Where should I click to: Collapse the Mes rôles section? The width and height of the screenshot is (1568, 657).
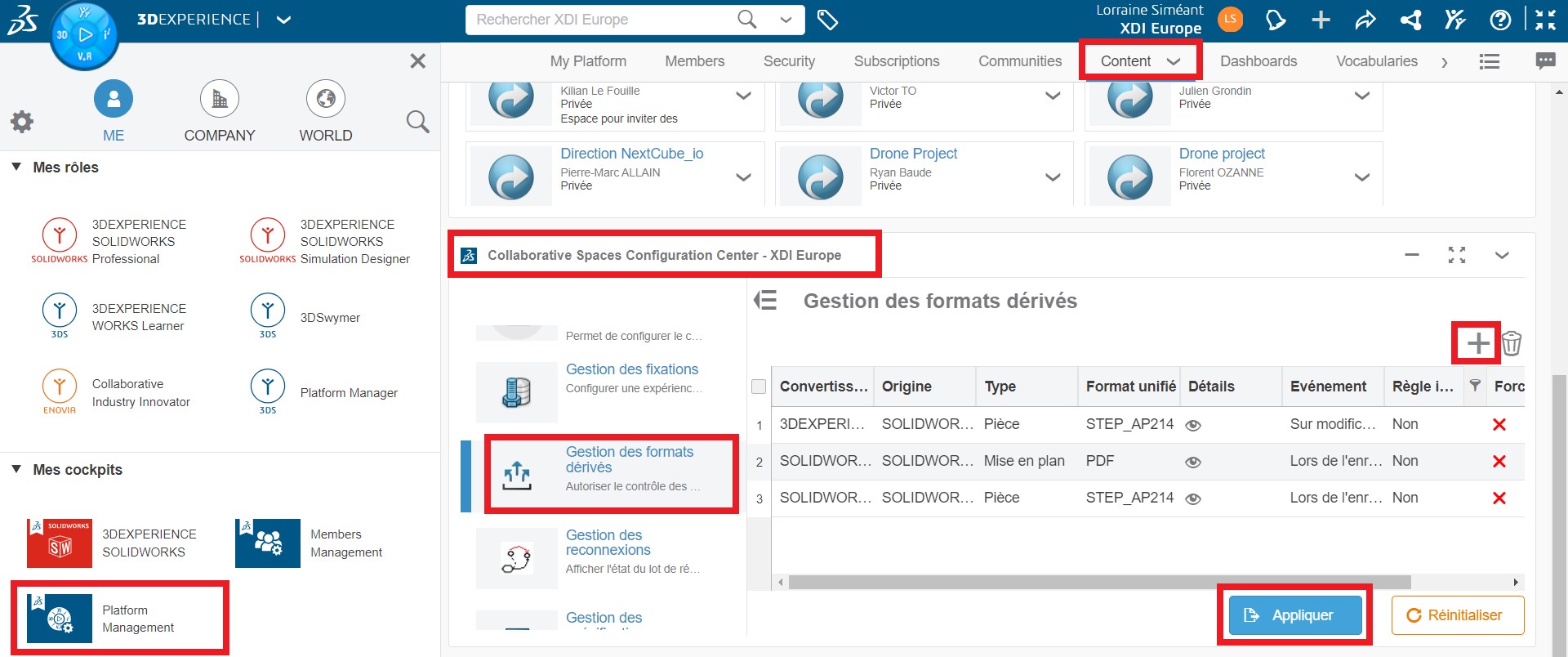(x=16, y=167)
